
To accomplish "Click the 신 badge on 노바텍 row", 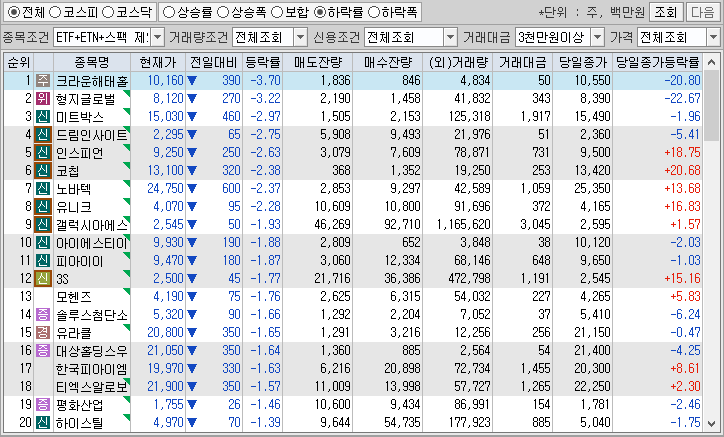I will click(43, 188).
